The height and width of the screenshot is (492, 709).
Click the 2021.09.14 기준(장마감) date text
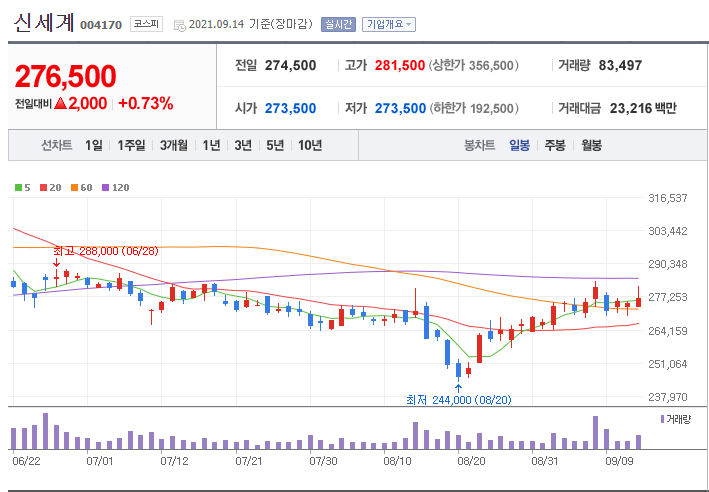[251, 24]
